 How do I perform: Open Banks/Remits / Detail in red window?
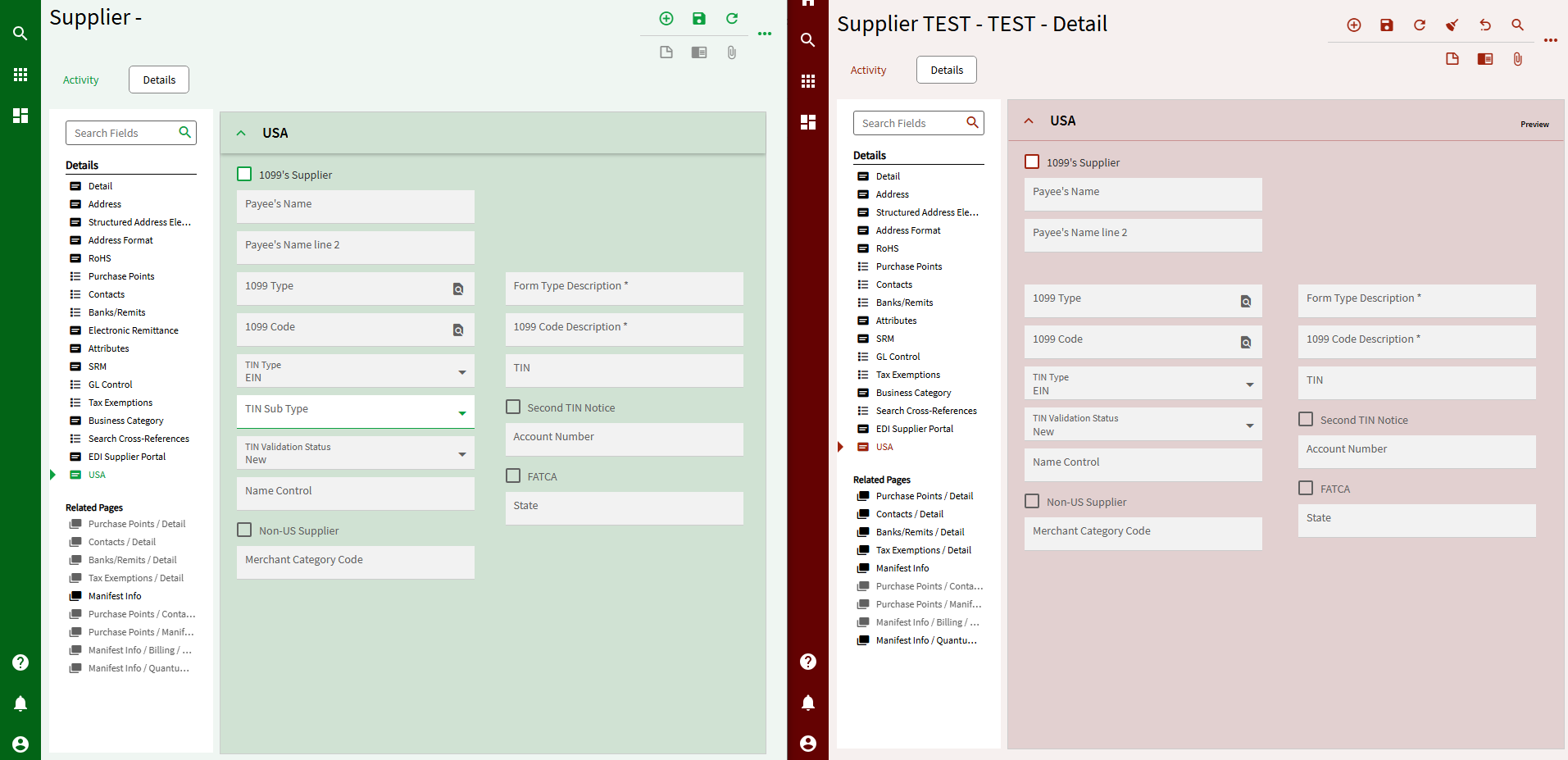(x=920, y=532)
